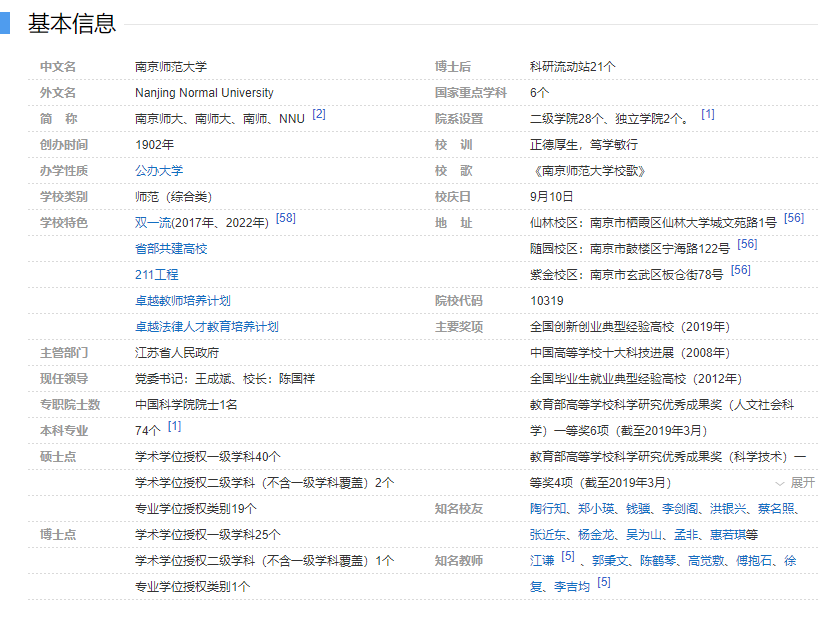Click the 双一流 link
The width and height of the screenshot is (834, 620).
152,223
